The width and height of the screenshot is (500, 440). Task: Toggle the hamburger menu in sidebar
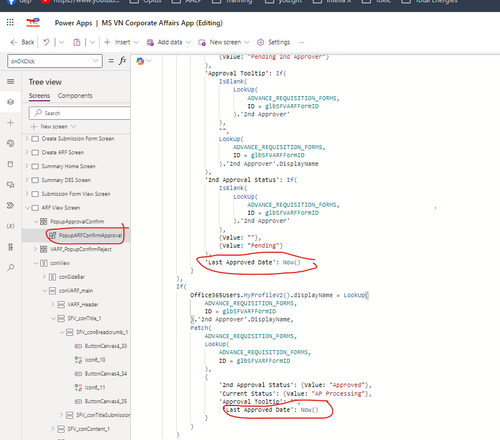click(x=11, y=81)
